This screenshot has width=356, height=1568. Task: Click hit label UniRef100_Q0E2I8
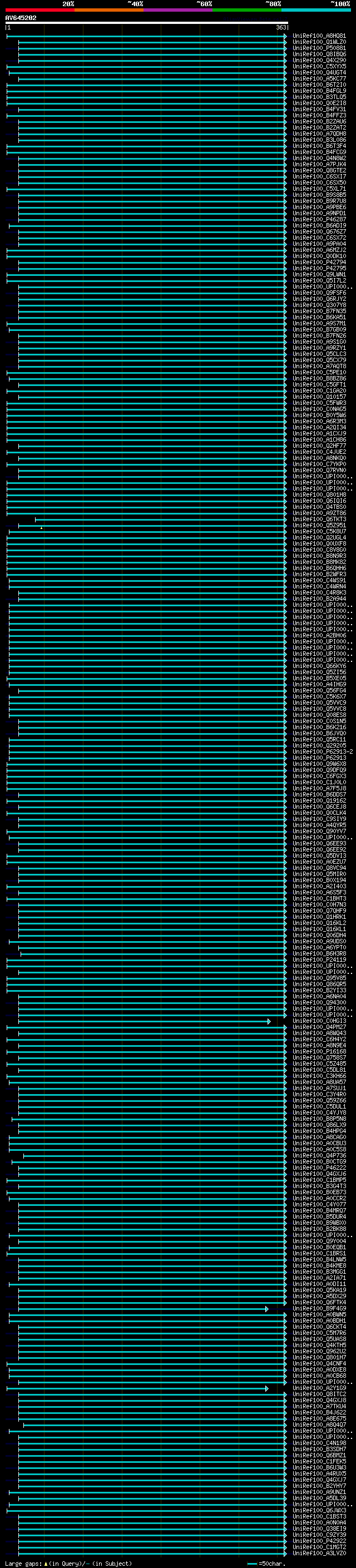coord(319,103)
